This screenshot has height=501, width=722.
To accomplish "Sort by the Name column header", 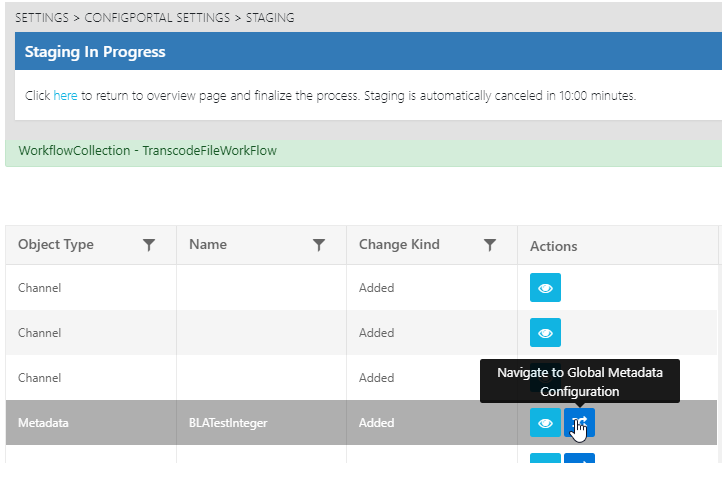I will coord(208,245).
